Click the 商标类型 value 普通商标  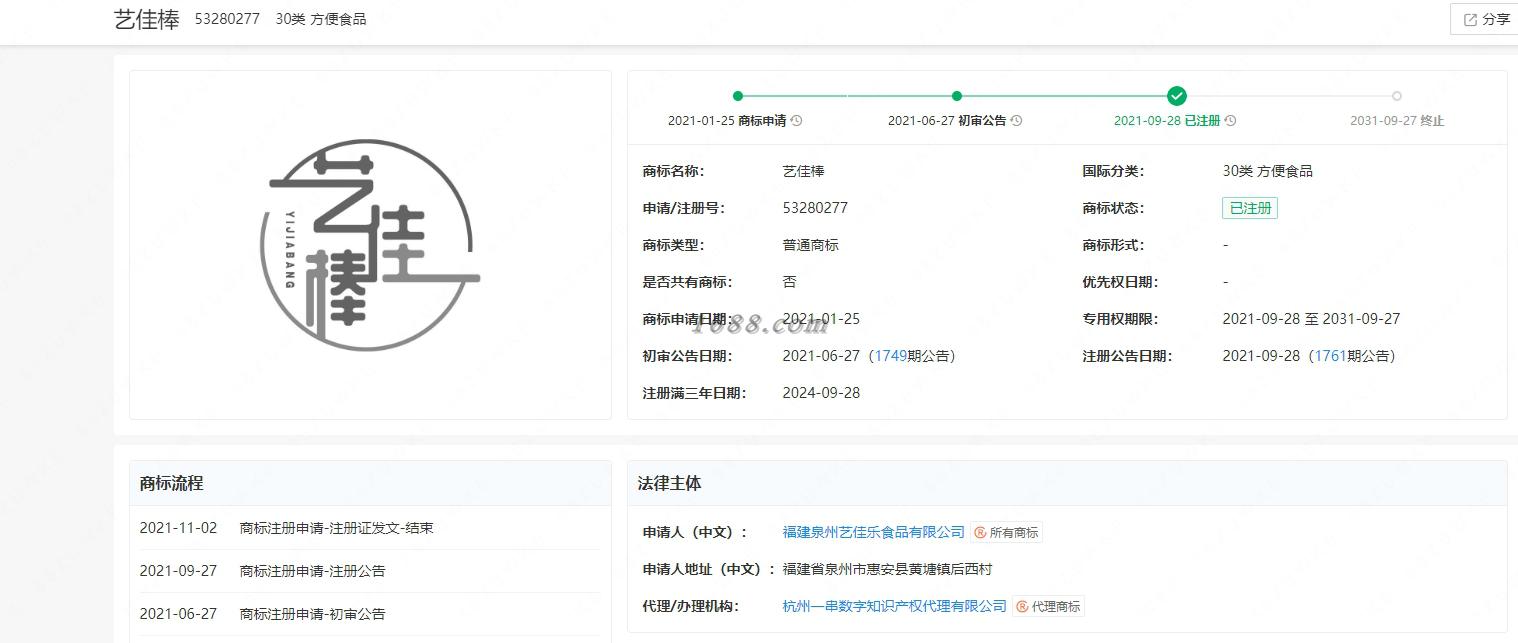[810, 245]
